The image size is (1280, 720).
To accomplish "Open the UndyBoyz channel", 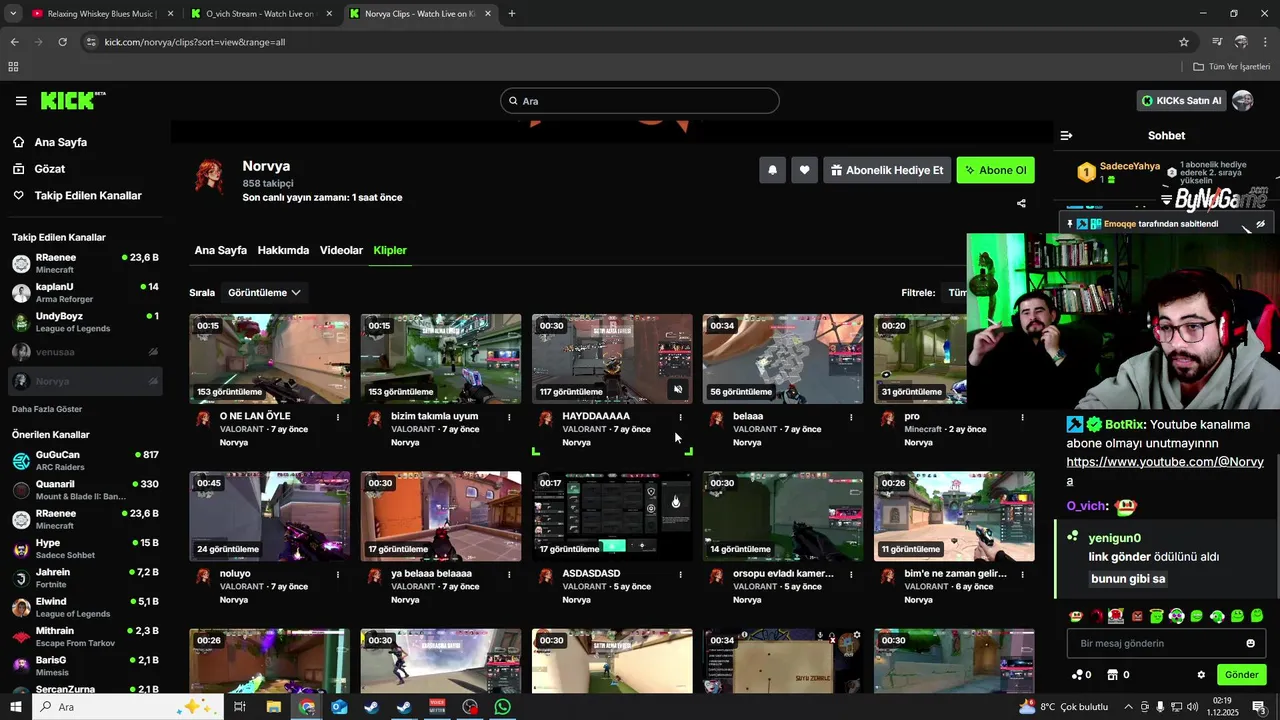I will 85,322.
